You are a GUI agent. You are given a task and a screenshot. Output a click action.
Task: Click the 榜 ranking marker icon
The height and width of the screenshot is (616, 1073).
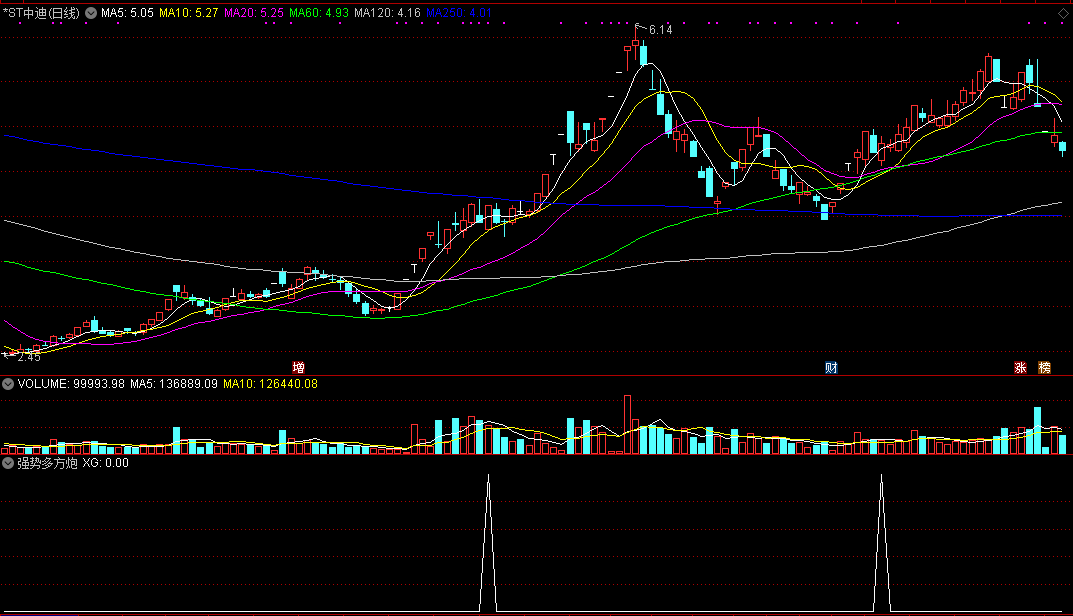click(x=1044, y=368)
